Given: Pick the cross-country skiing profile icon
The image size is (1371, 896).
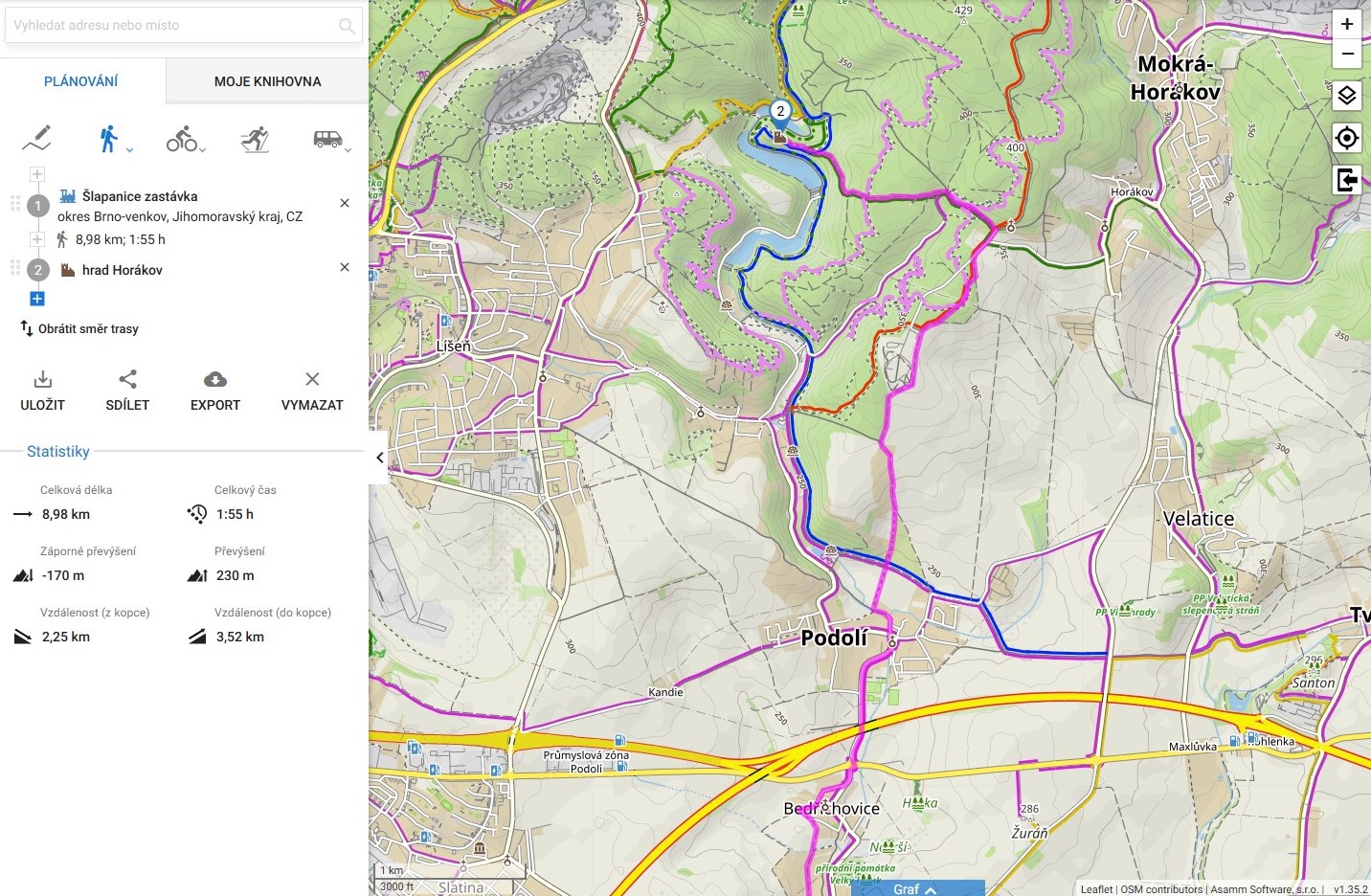Looking at the screenshot, I should 255,140.
